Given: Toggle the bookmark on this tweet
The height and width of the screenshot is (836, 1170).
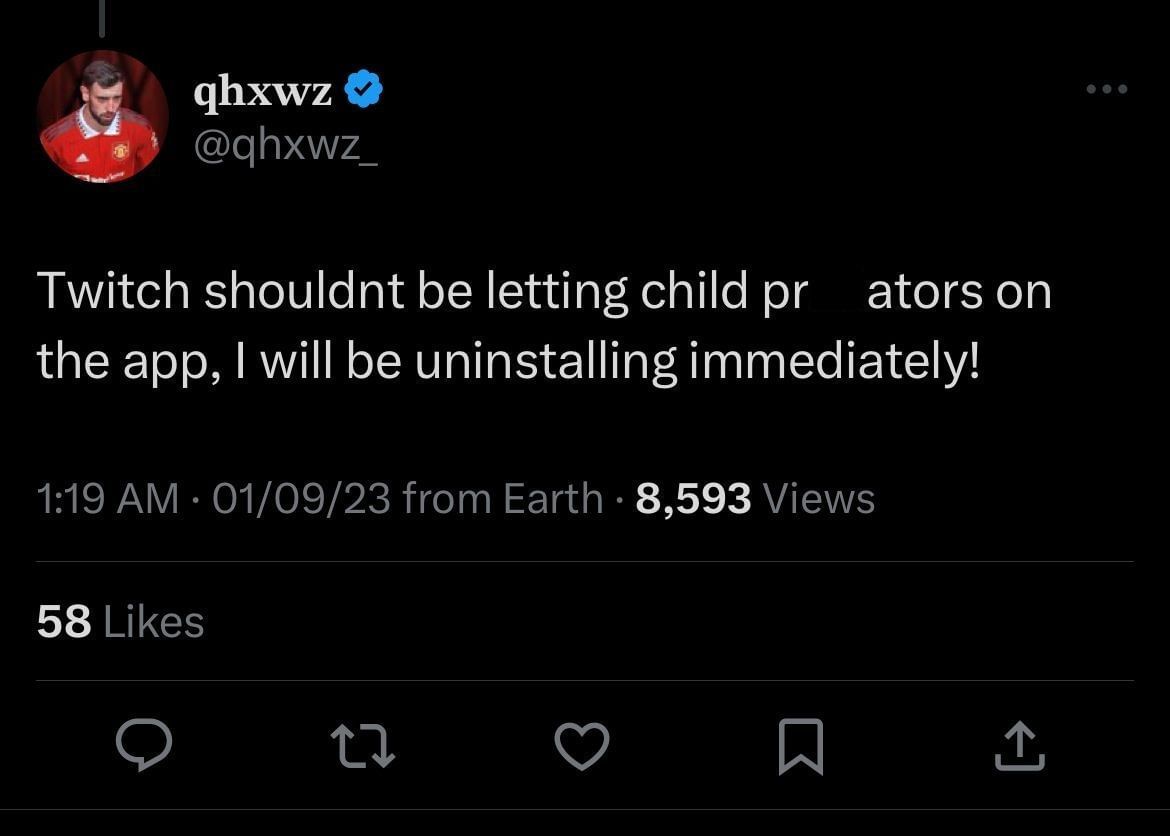Looking at the screenshot, I should [800, 744].
